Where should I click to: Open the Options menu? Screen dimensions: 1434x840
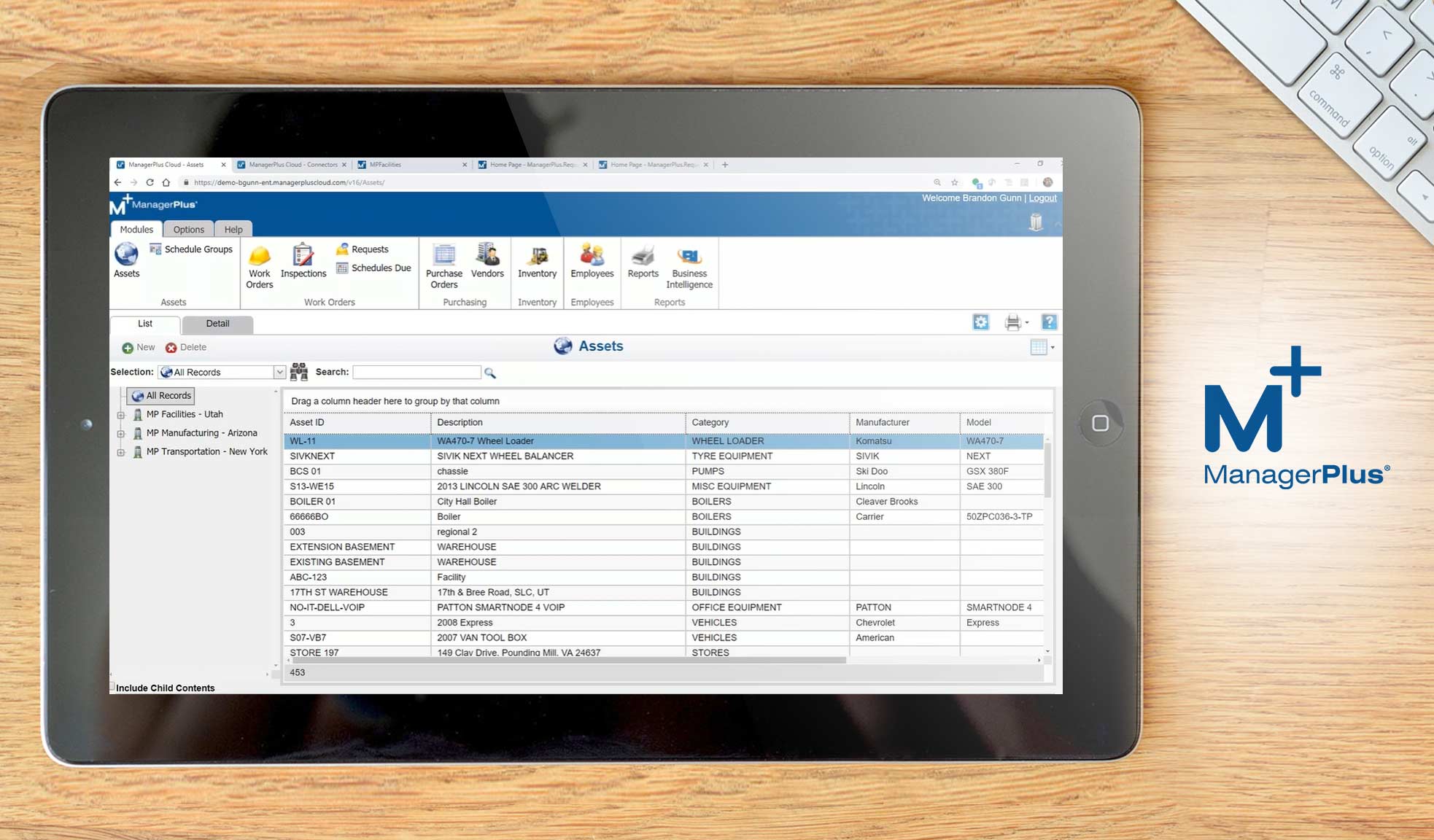pyautogui.click(x=188, y=229)
